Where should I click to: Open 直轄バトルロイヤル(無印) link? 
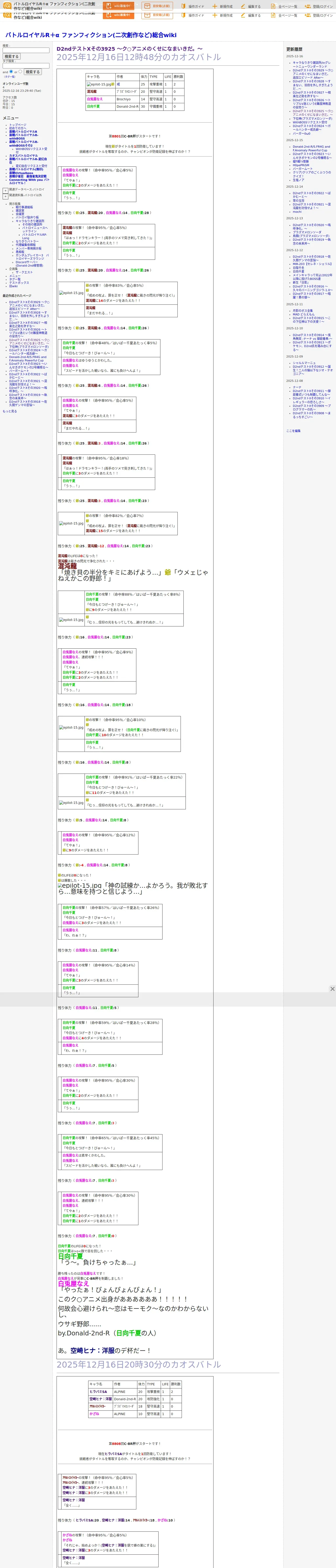26,169
